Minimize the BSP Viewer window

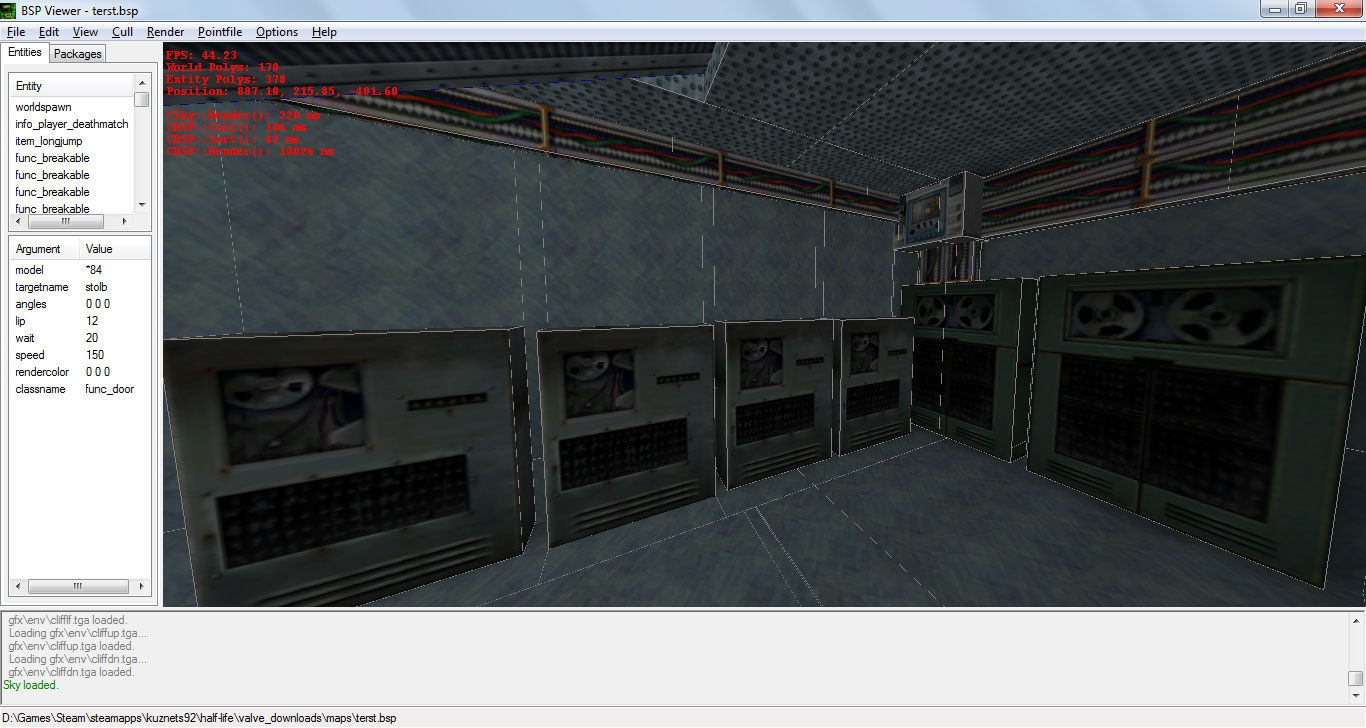coord(1273,8)
